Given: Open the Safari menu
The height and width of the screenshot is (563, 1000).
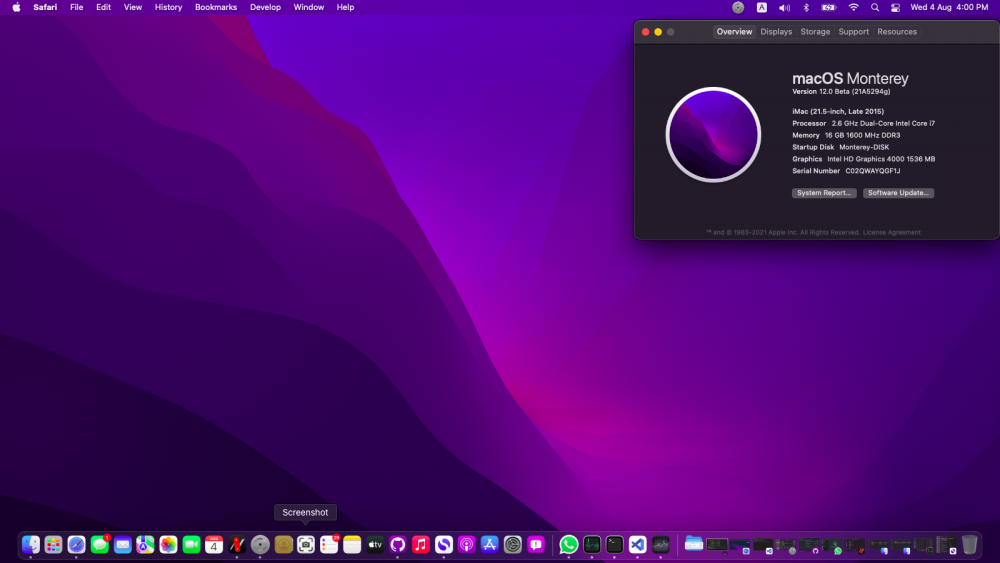Looking at the screenshot, I should click(x=45, y=8).
